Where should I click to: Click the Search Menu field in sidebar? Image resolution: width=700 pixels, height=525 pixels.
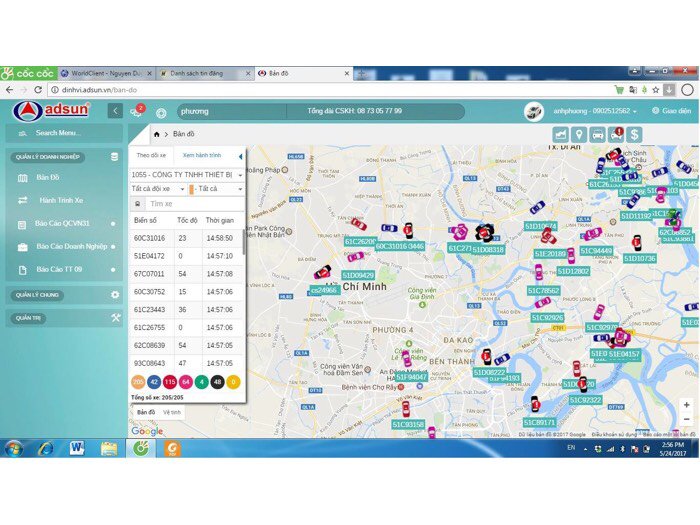63,133
